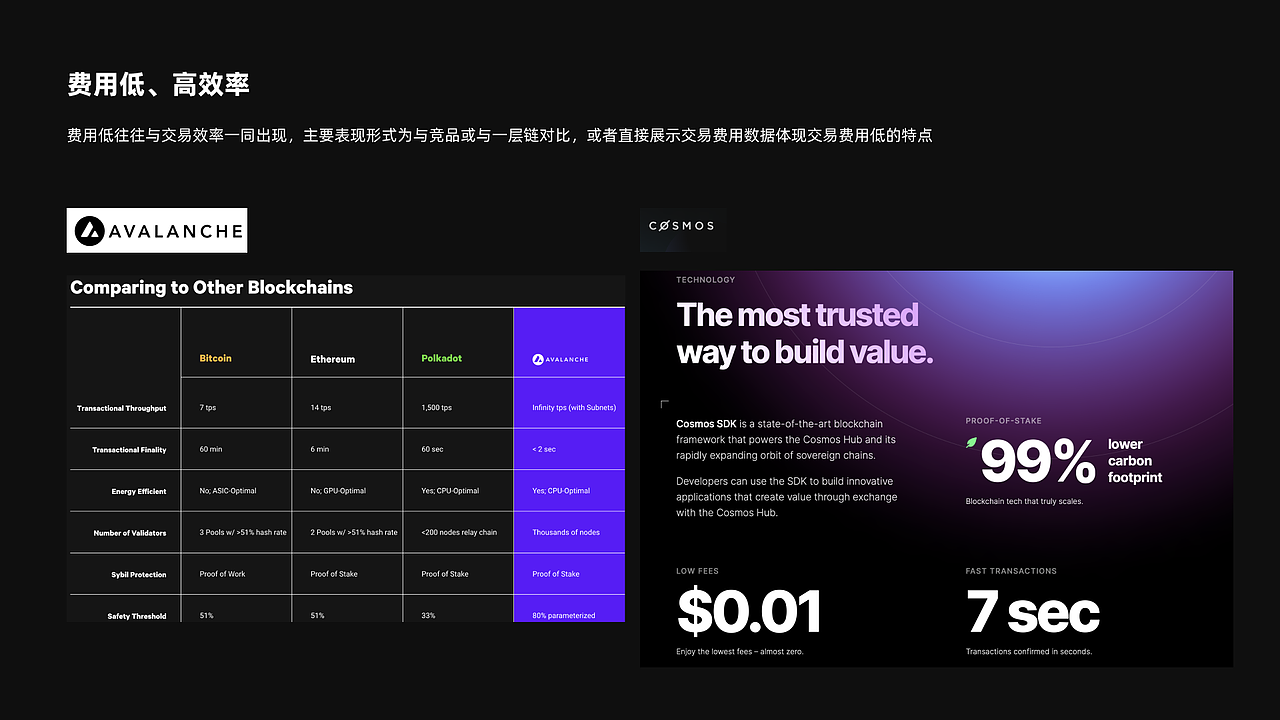Click the '<200 nodes relay chain' cell
This screenshot has height=720, width=1280.
pos(459,532)
